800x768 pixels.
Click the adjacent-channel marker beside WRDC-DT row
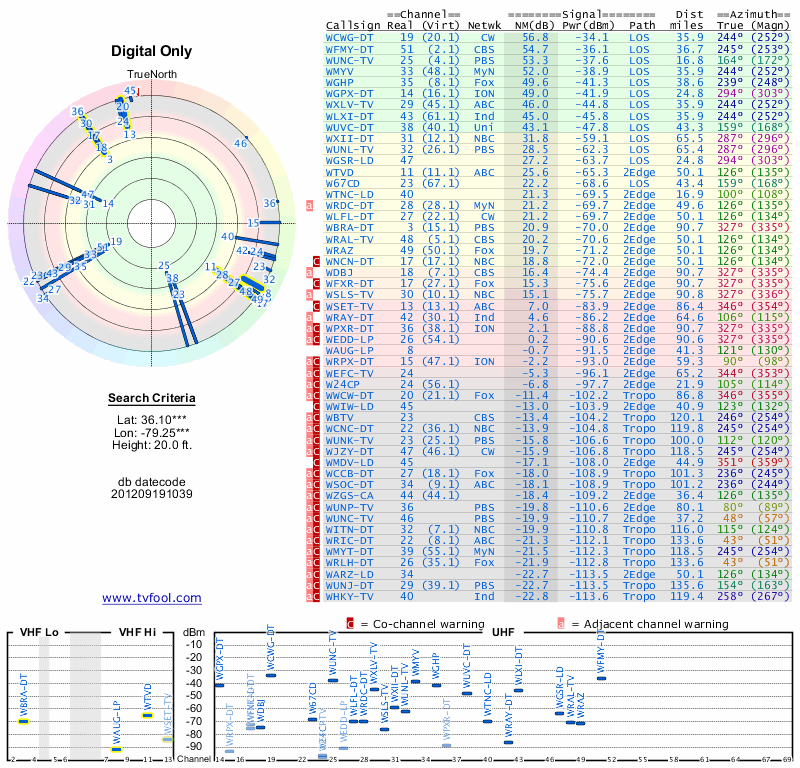(309, 206)
